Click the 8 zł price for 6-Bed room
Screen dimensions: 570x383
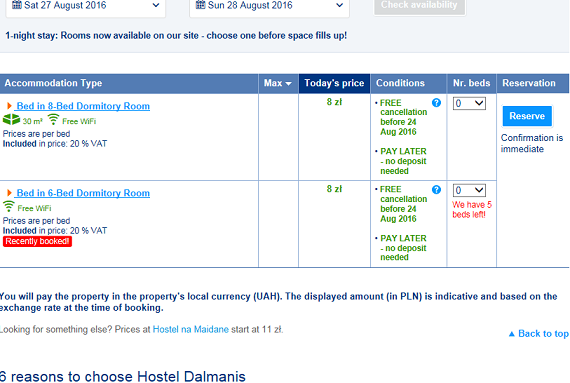(334, 189)
